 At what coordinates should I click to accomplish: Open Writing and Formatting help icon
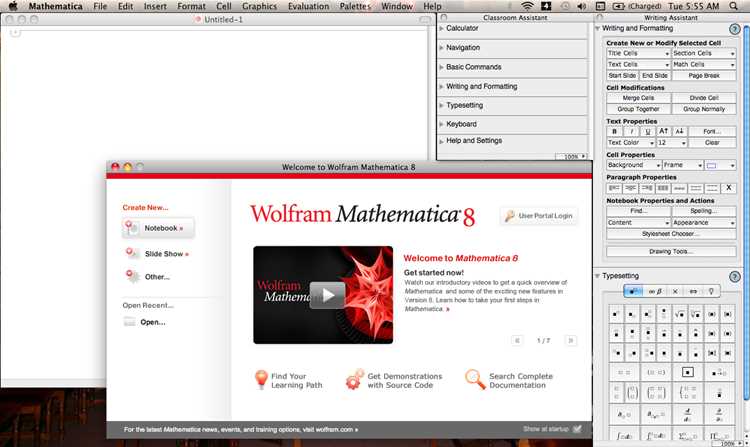point(734,29)
